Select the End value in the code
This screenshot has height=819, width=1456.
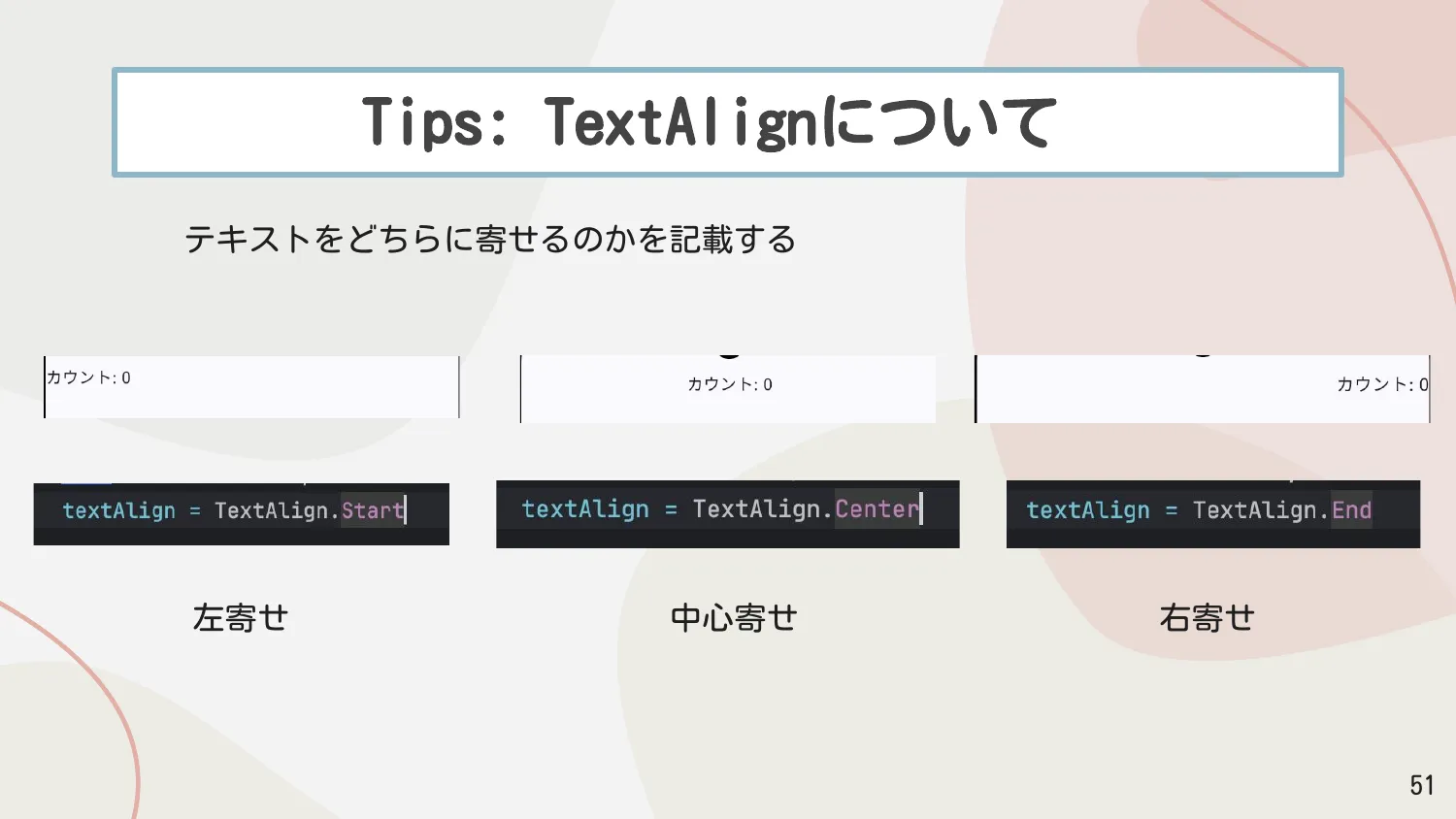[1351, 510]
